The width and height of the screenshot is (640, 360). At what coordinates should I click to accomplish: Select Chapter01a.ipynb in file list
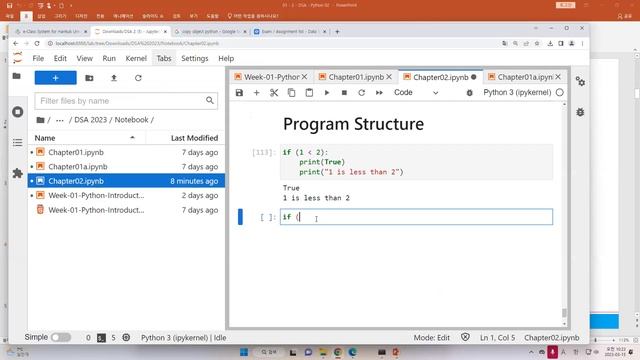point(127,167)
